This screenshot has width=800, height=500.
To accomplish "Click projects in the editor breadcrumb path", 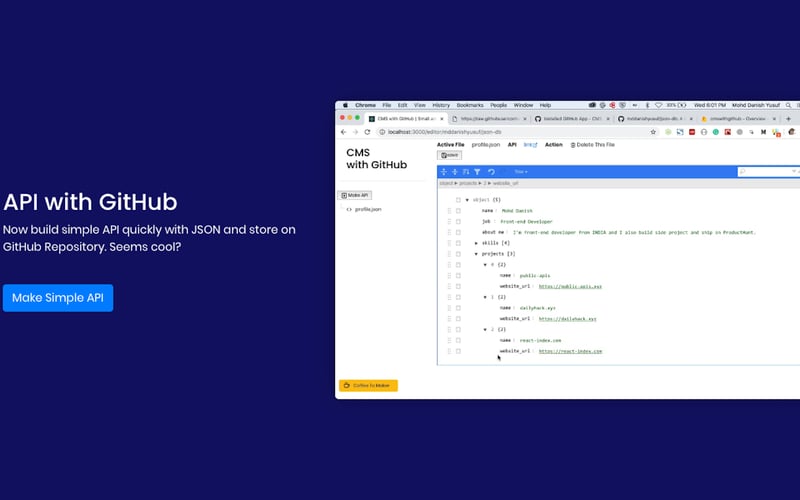I will (468, 183).
